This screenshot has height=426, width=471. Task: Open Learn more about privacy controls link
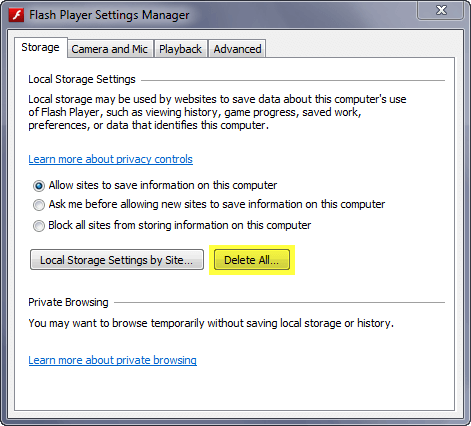coord(111,159)
